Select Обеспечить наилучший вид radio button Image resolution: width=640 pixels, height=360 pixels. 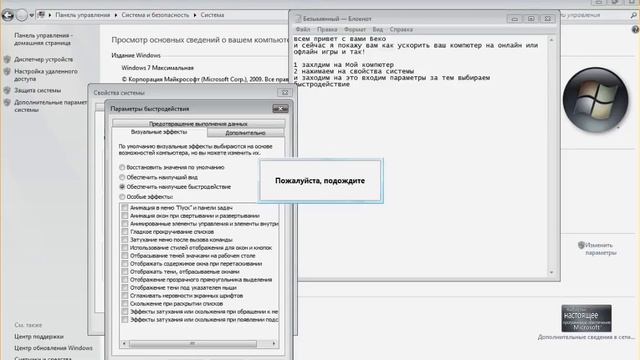[122, 177]
